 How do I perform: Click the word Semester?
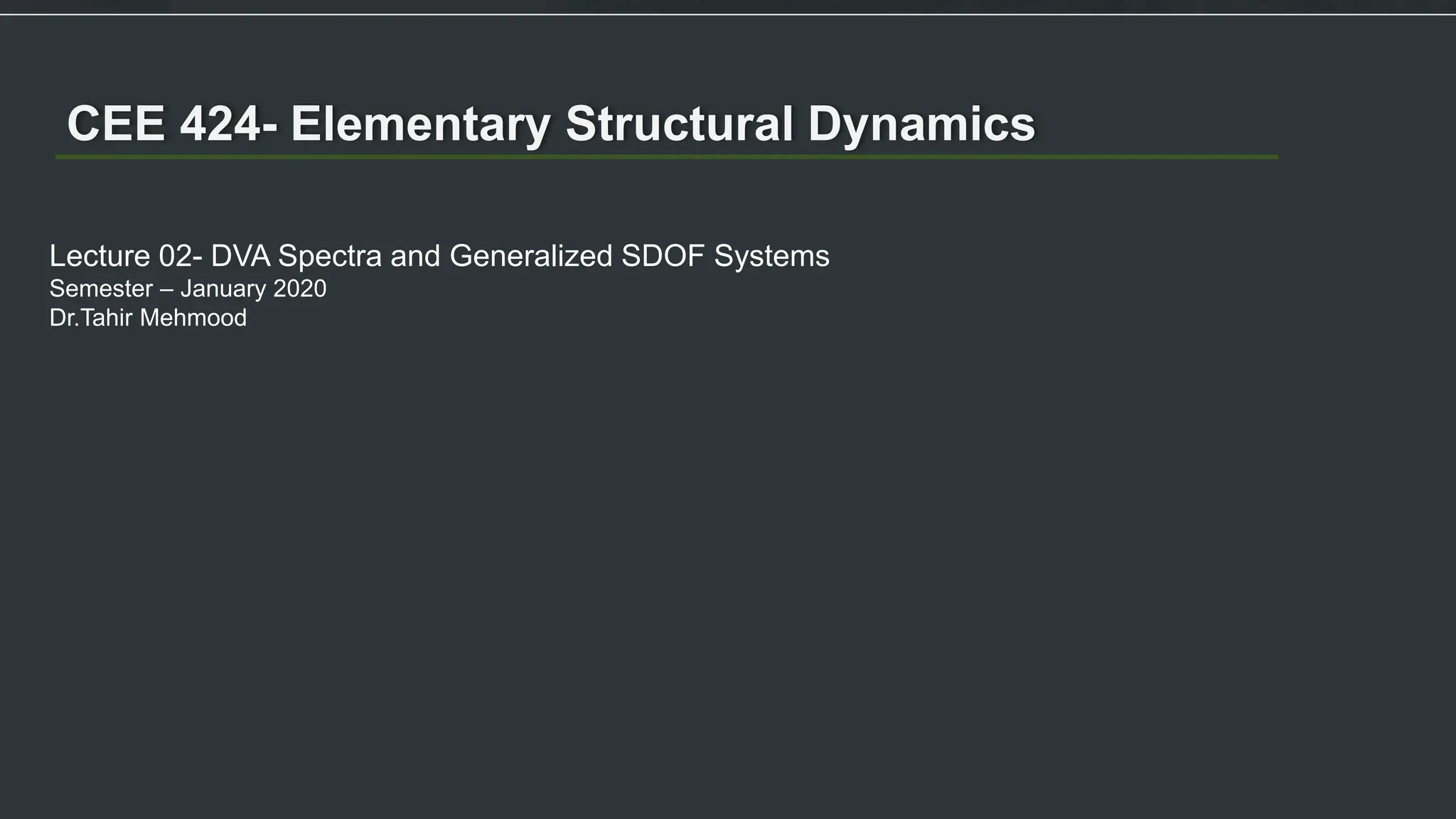click(101, 289)
